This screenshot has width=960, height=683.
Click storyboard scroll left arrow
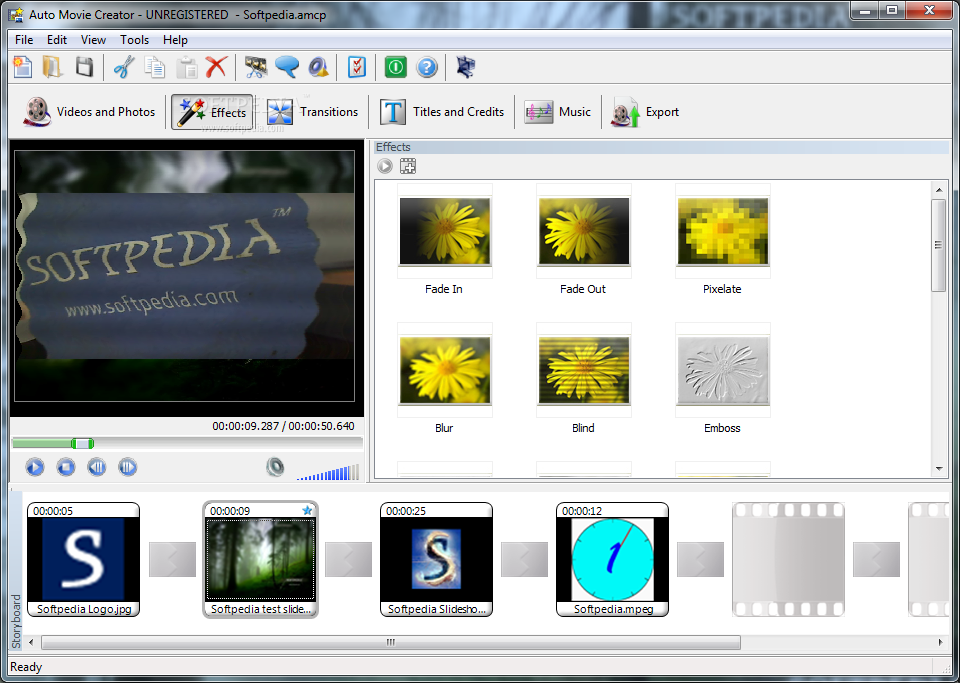(x=31, y=642)
